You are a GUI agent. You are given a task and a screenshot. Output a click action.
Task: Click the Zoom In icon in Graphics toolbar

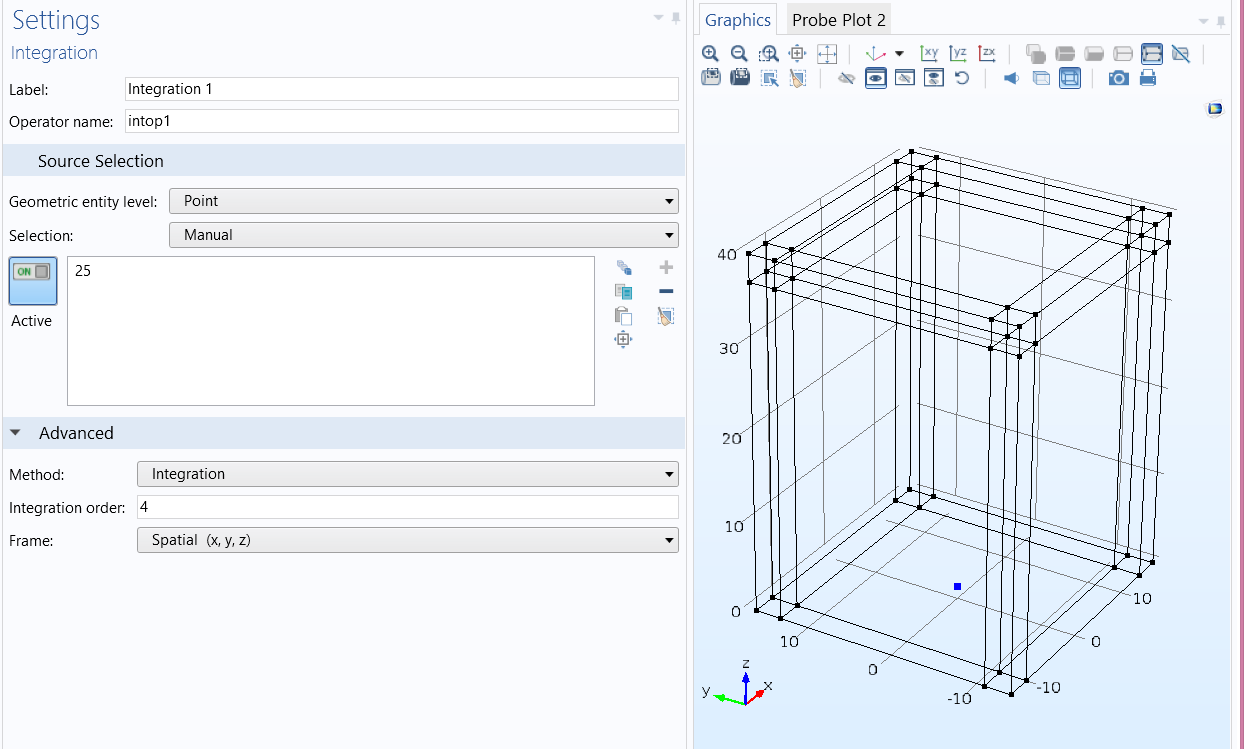[710, 54]
